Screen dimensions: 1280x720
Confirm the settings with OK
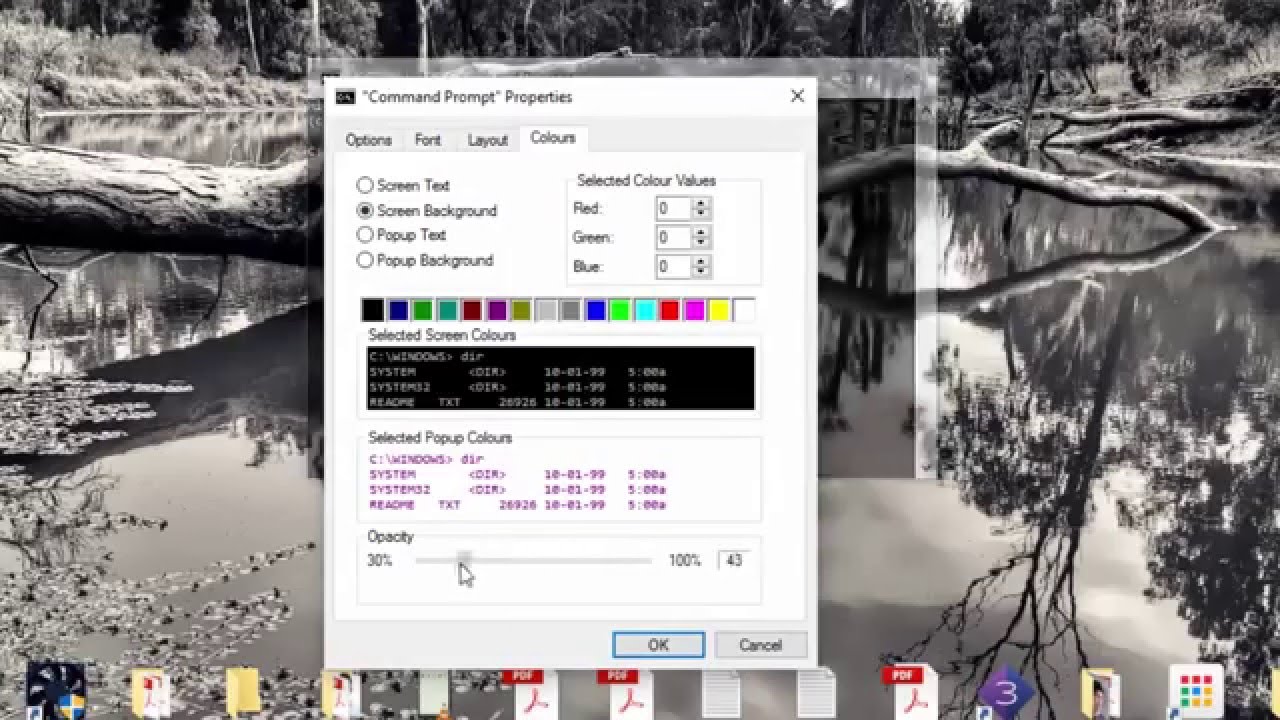(x=658, y=645)
